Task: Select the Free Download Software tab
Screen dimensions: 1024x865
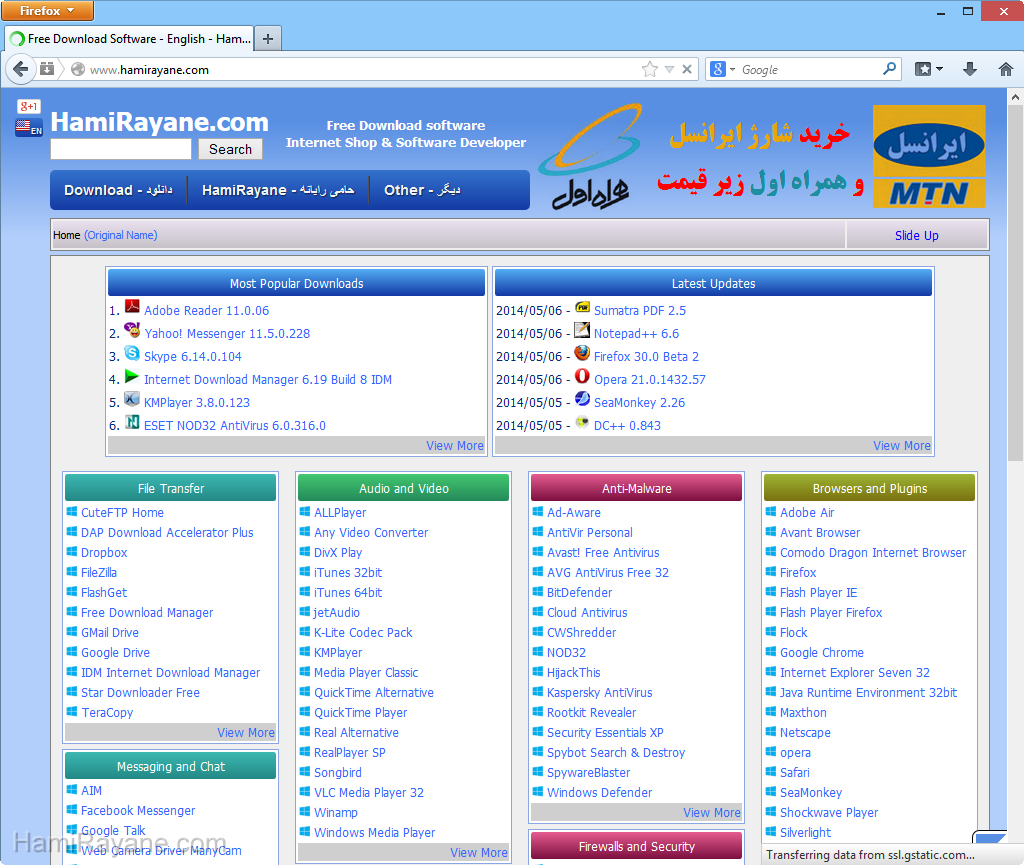Action: tap(129, 39)
